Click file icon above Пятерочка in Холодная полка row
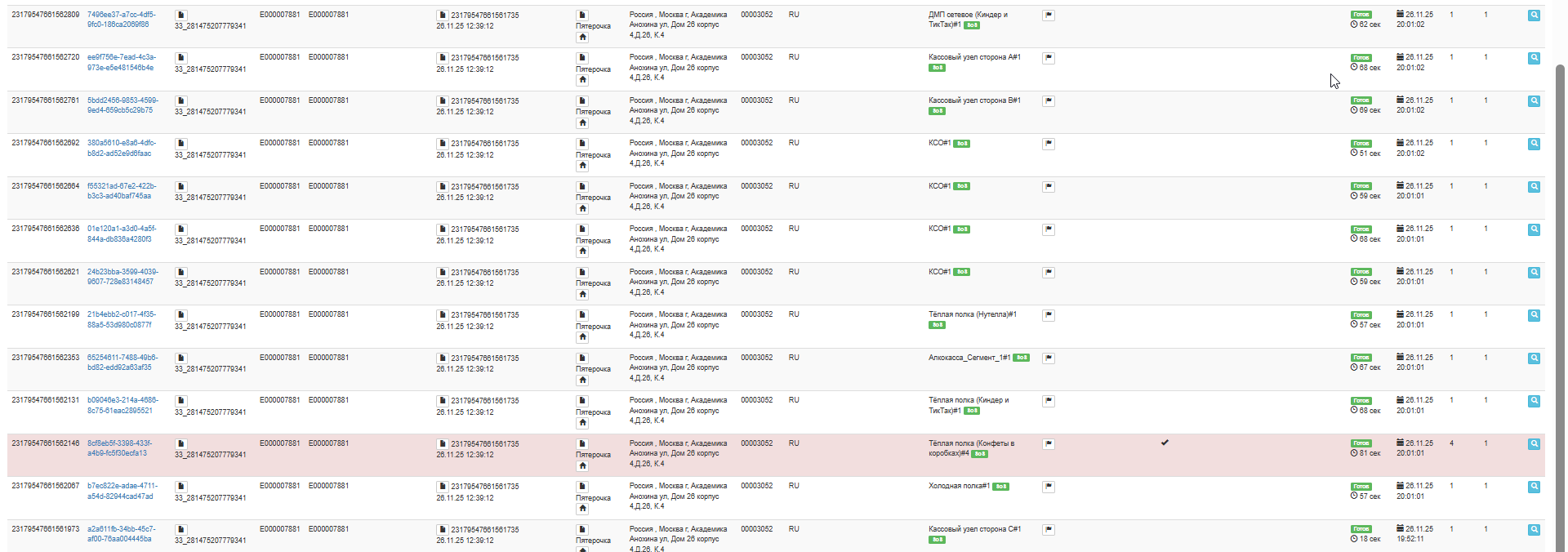Screen dimensions: 1568x552 pyautogui.click(x=582, y=487)
